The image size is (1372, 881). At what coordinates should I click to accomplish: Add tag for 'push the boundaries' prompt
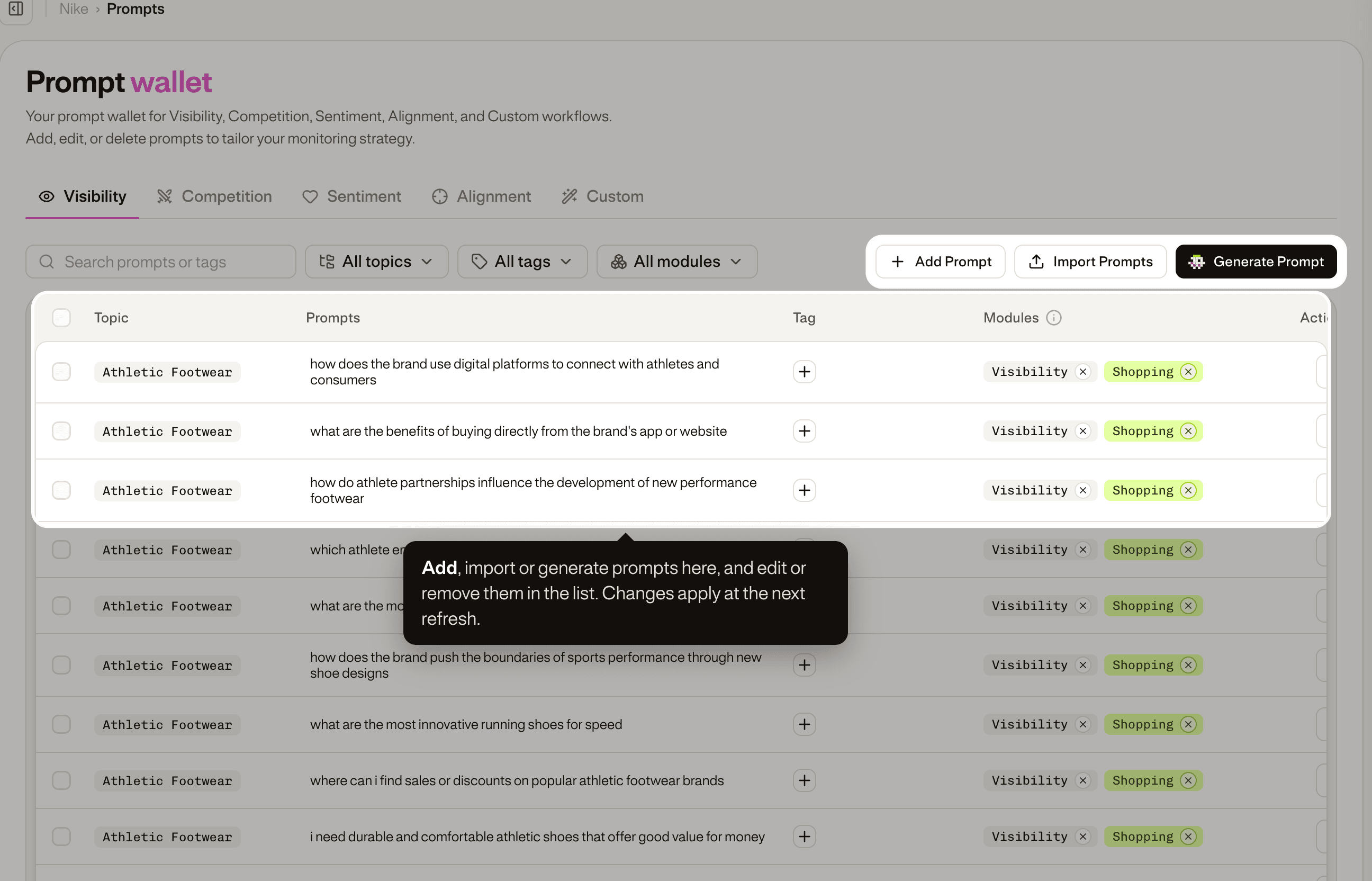[804, 665]
